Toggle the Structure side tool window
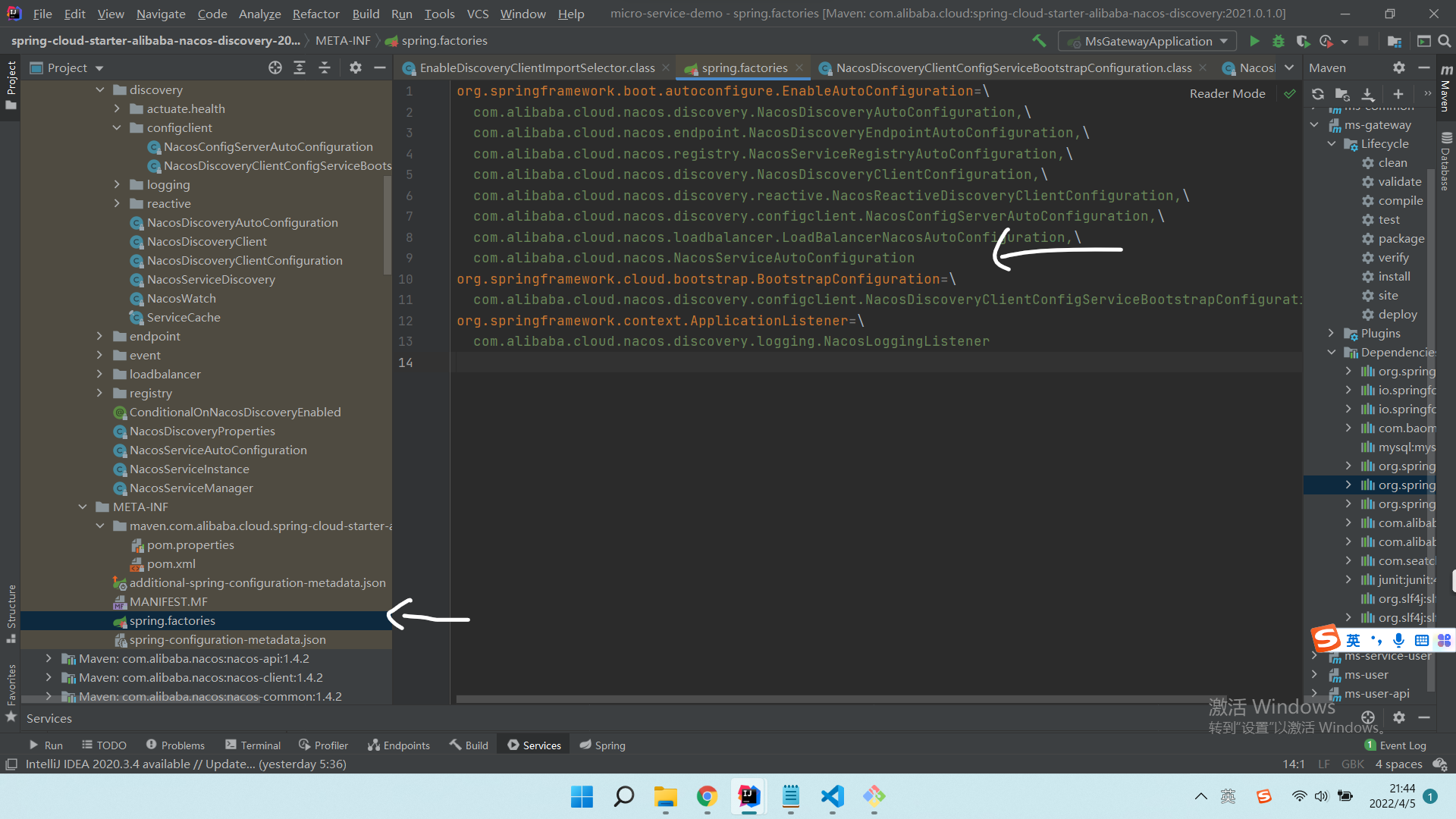1456x819 pixels. pyautogui.click(x=11, y=613)
